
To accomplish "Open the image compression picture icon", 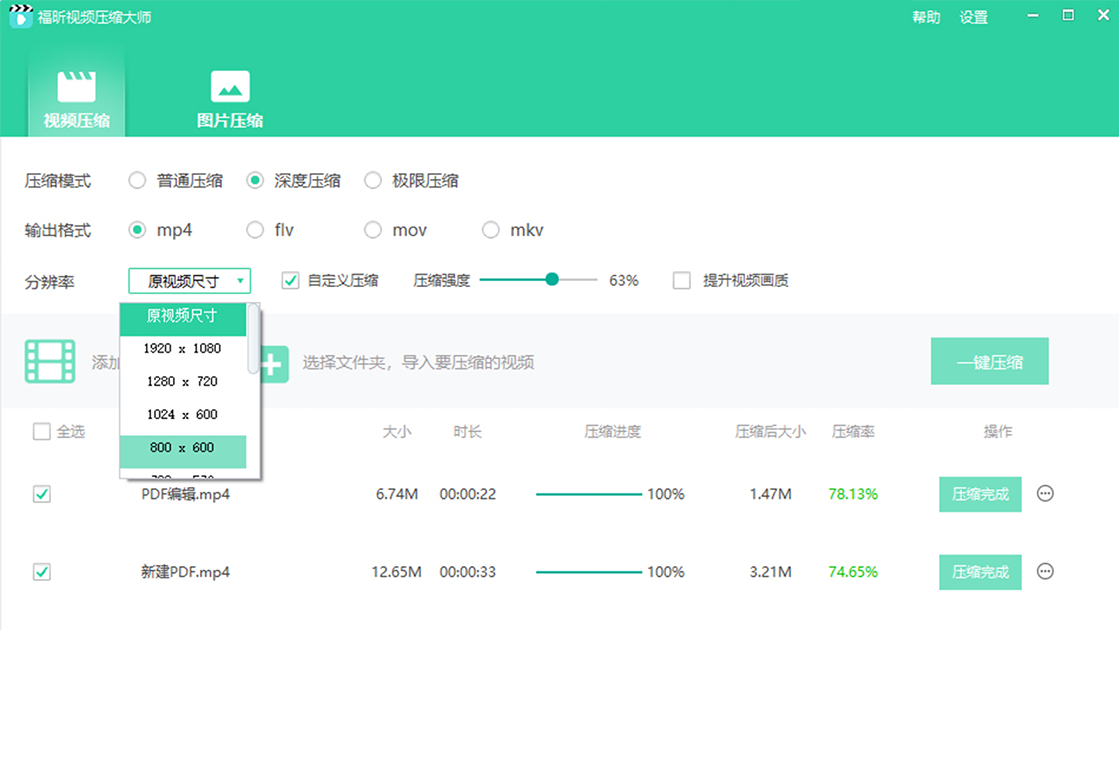I will tap(230, 87).
